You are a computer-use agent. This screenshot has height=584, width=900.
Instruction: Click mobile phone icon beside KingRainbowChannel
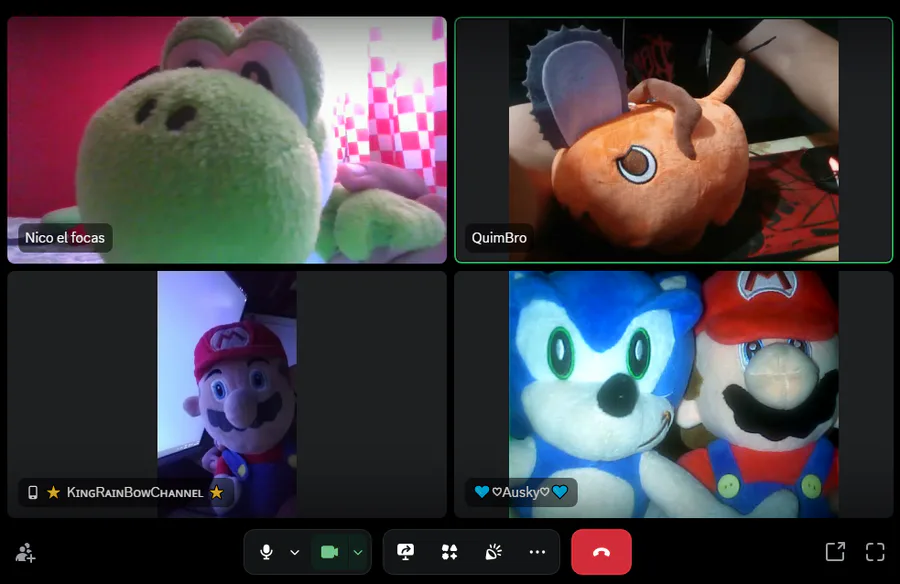point(33,492)
